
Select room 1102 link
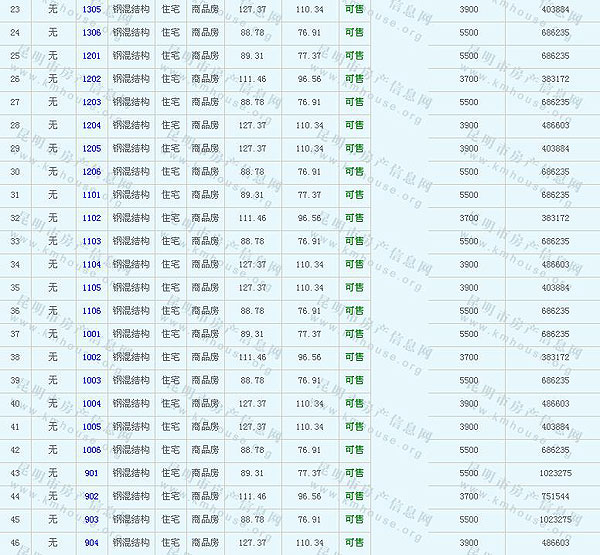tap(91, 218)
